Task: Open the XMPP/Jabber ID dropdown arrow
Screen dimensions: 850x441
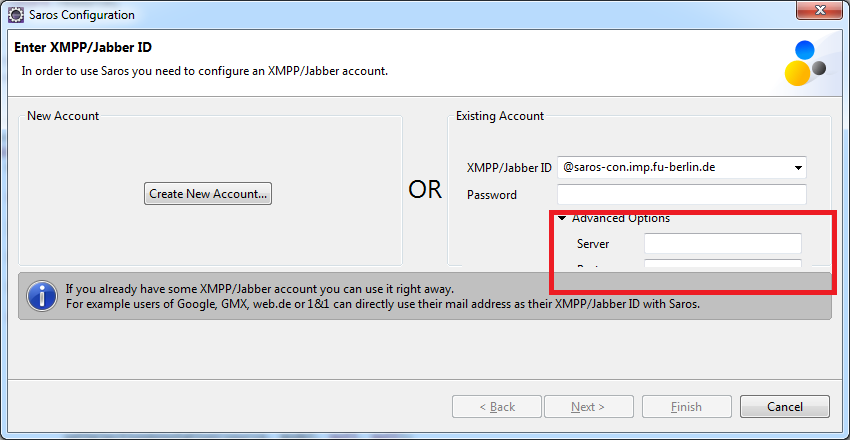Action: coord(798,168)
